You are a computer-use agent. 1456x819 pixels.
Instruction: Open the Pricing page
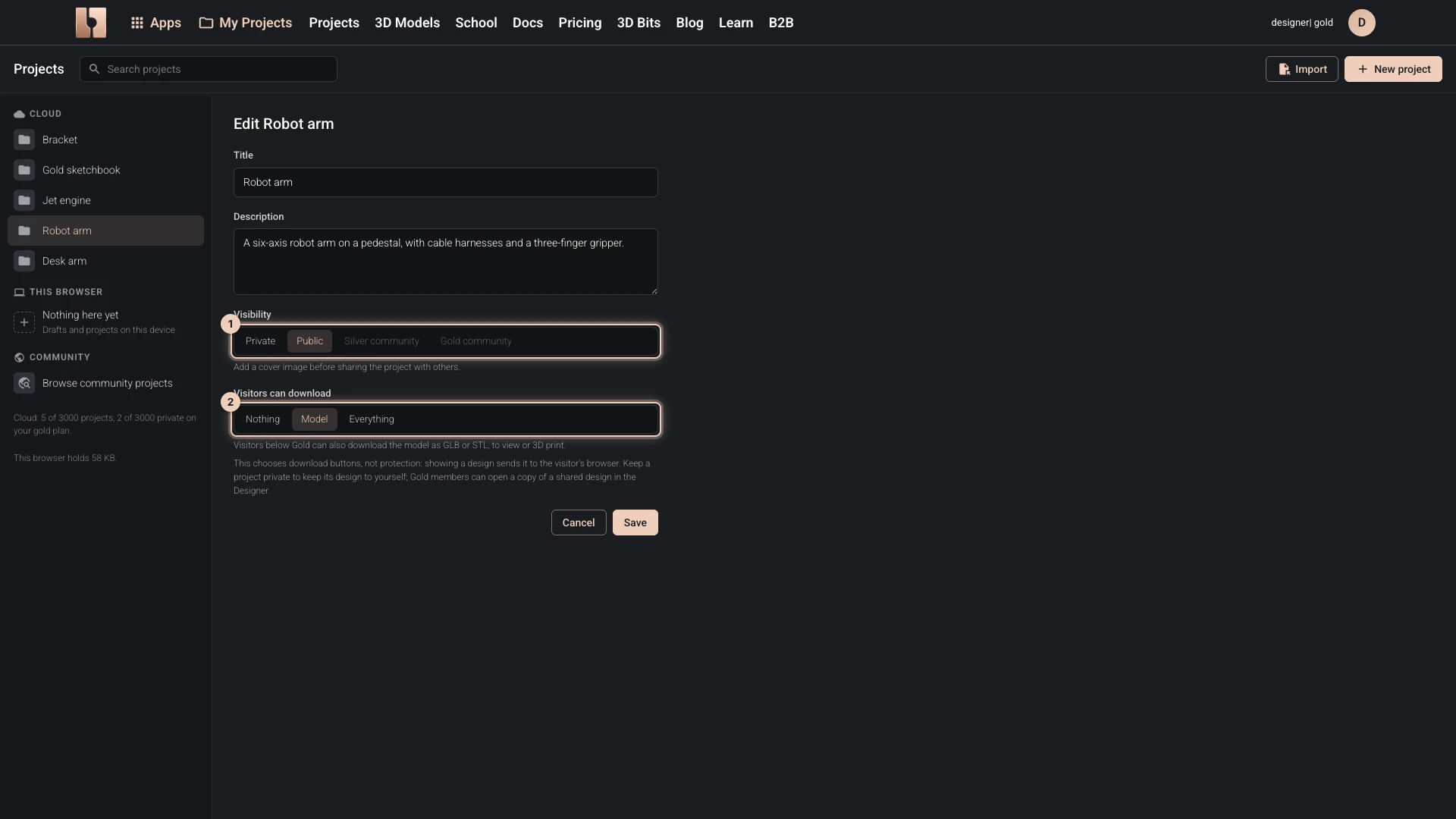[580, 23]
